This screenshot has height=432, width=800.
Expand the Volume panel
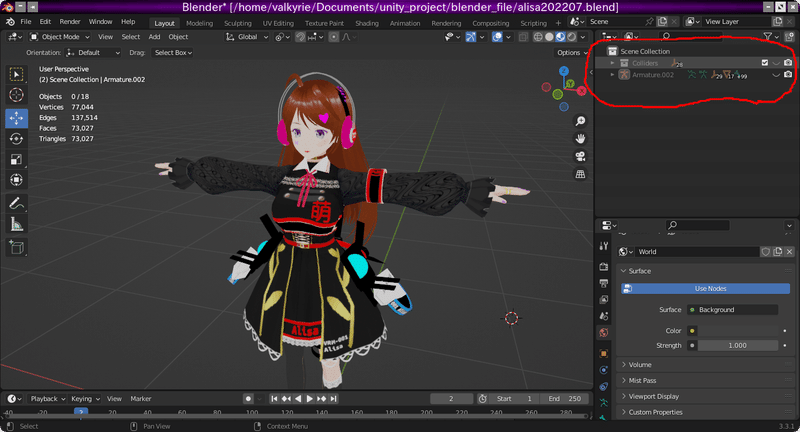coord(640,365)
